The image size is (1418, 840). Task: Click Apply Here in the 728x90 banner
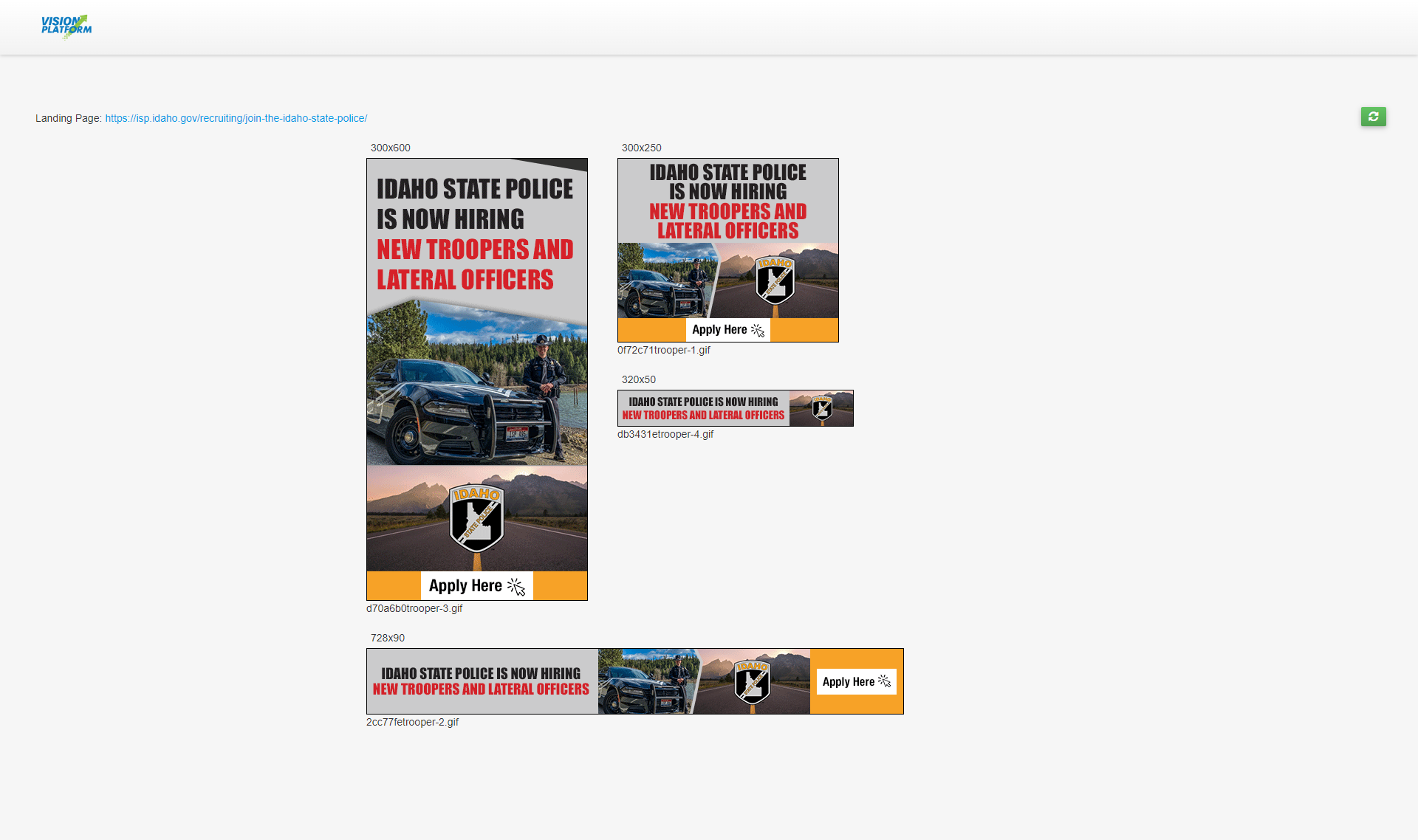tap(856, 681)
